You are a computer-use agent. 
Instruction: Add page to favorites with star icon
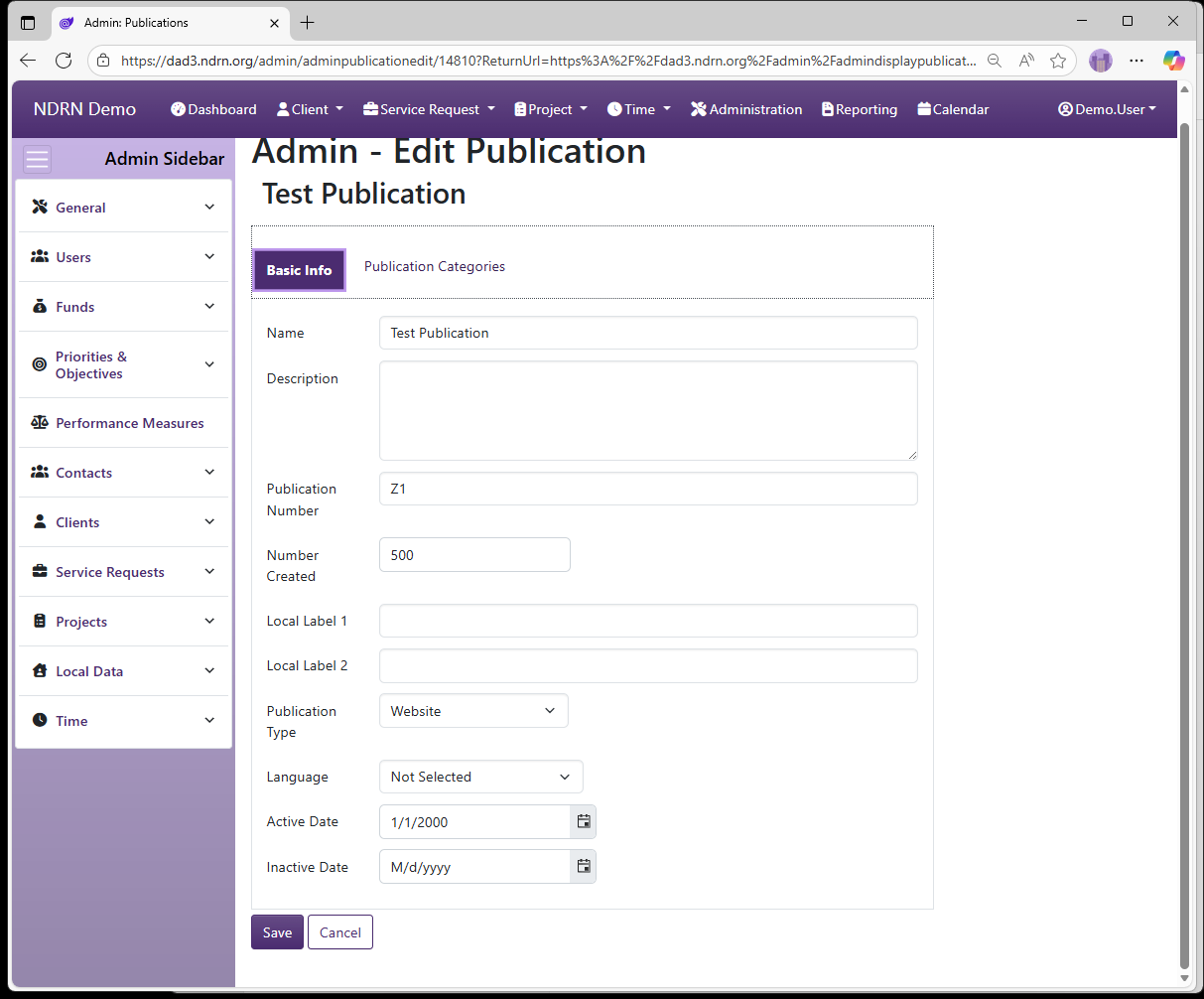[1058, 61]
